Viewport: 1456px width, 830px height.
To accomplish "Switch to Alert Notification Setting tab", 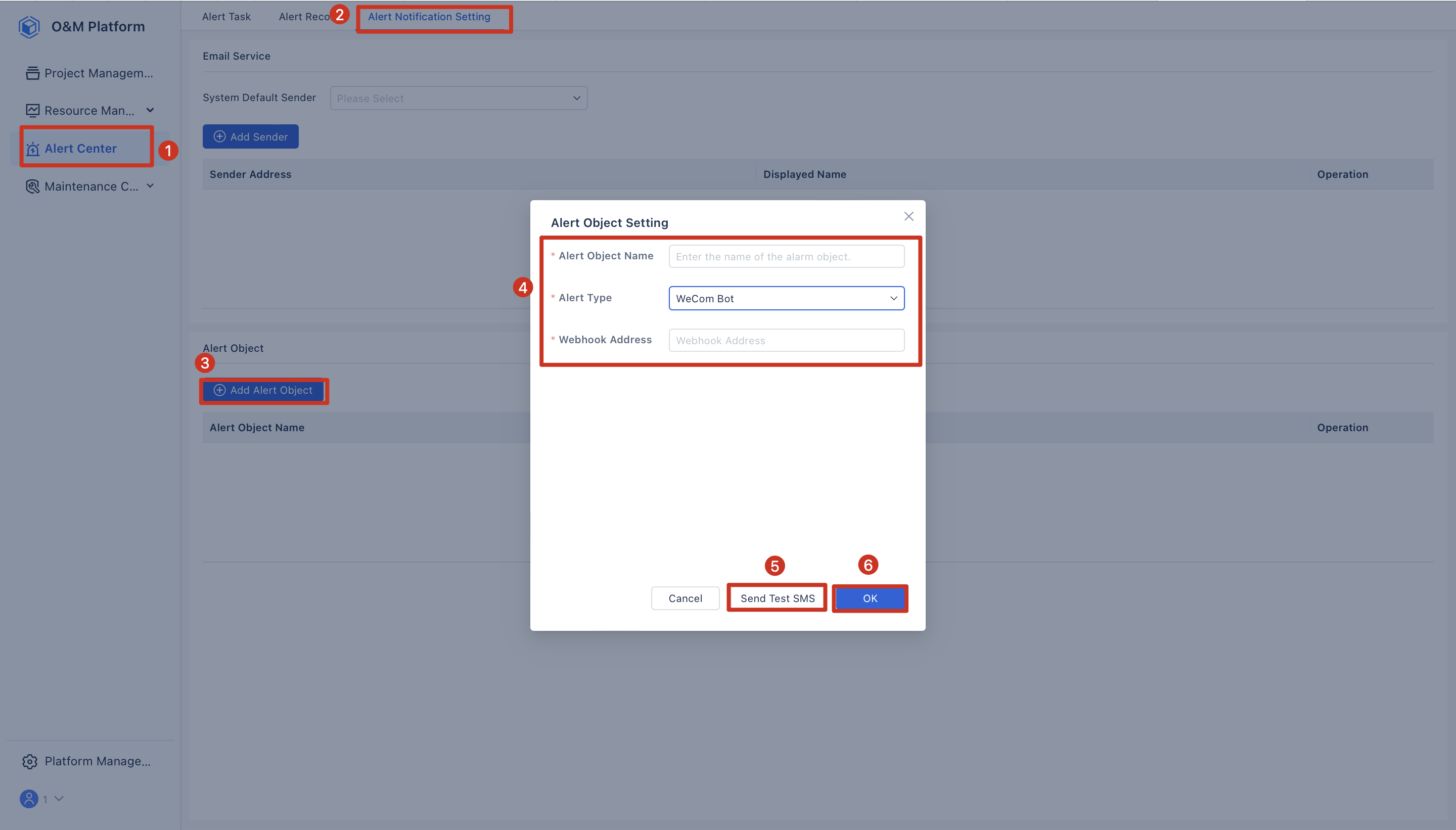I will (429, 17).
